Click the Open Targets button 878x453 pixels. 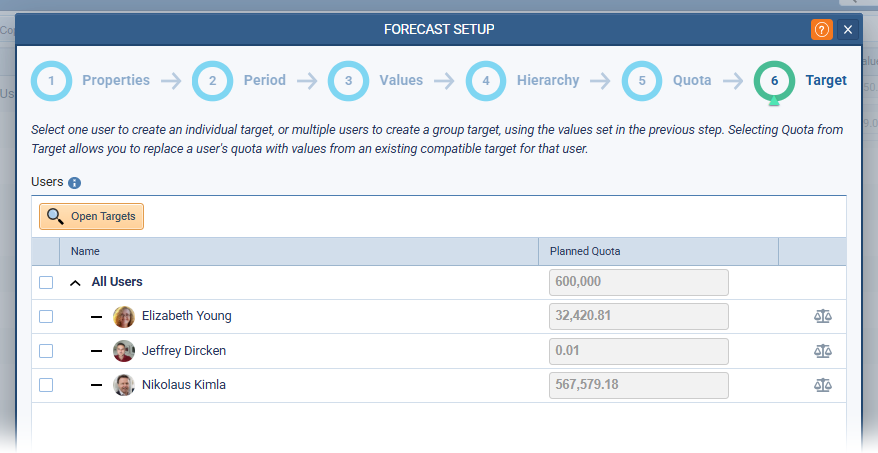coord(92,216)
